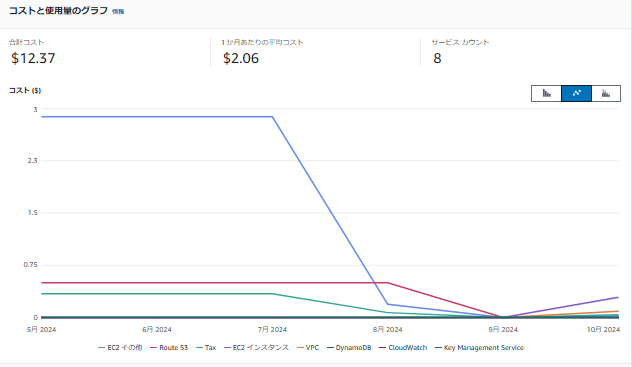Toggle the VPC legend series
Image resolution: width=632 pixels, height=367 pixels.
click(308, 348)
